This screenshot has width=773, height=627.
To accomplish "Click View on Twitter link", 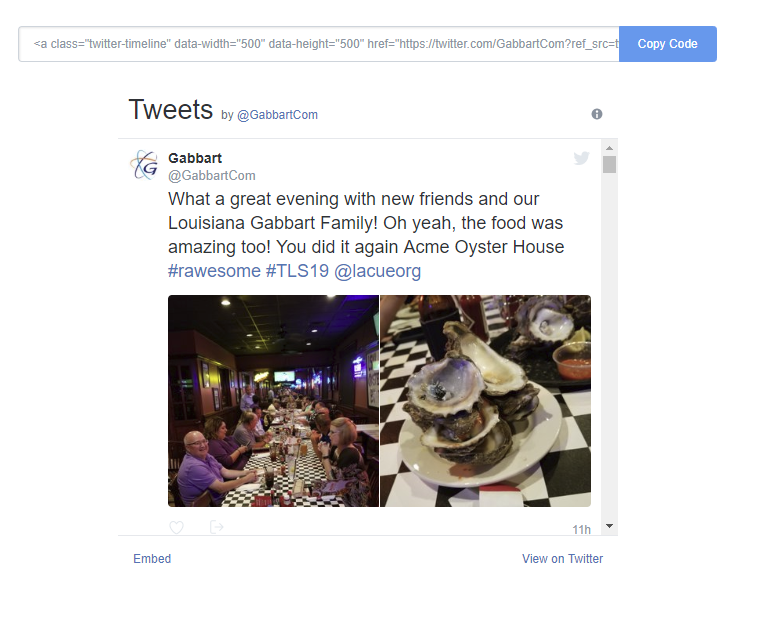I will (x=562, y=559).
